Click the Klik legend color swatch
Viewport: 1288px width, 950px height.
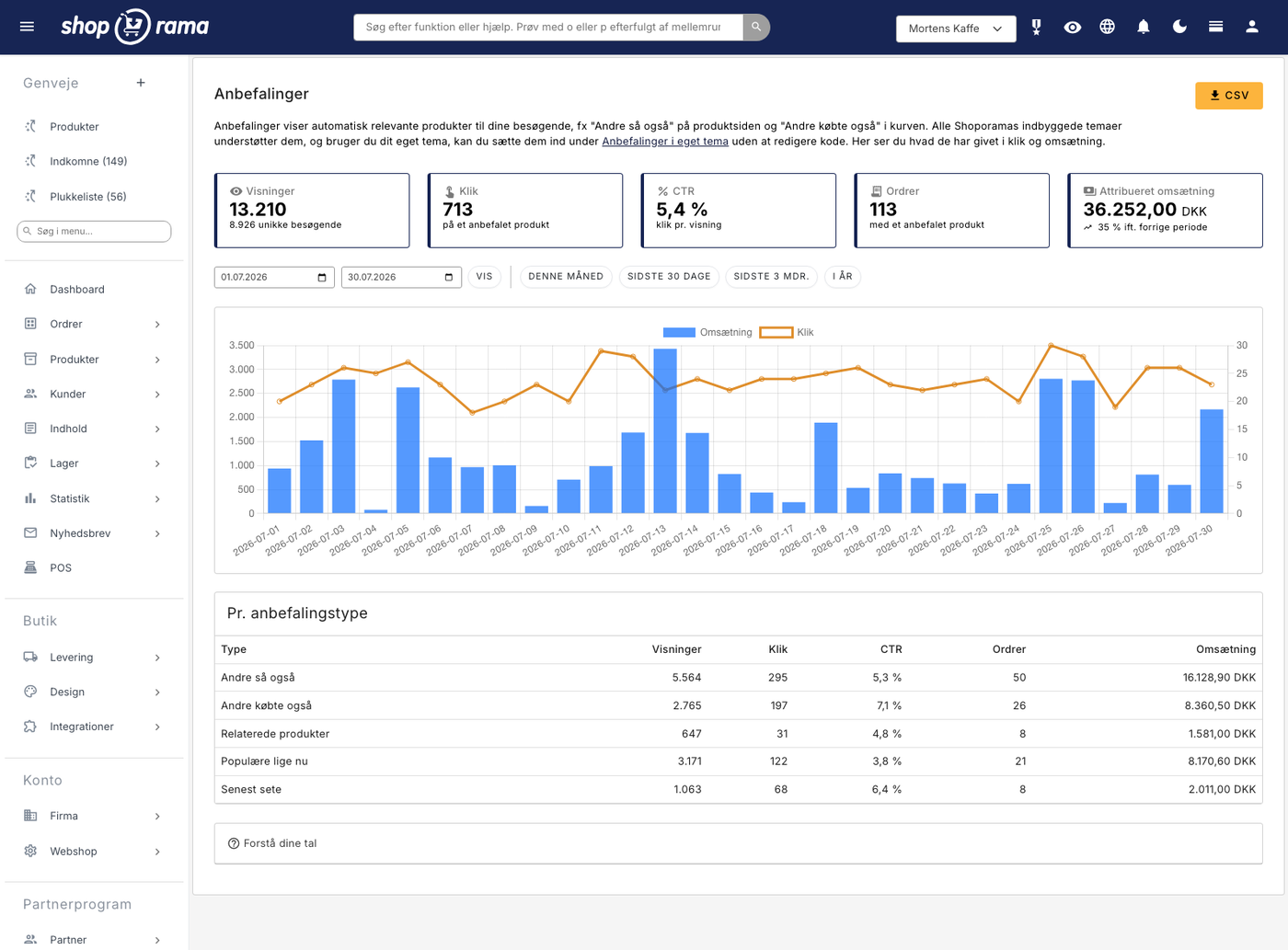point(776,332)
